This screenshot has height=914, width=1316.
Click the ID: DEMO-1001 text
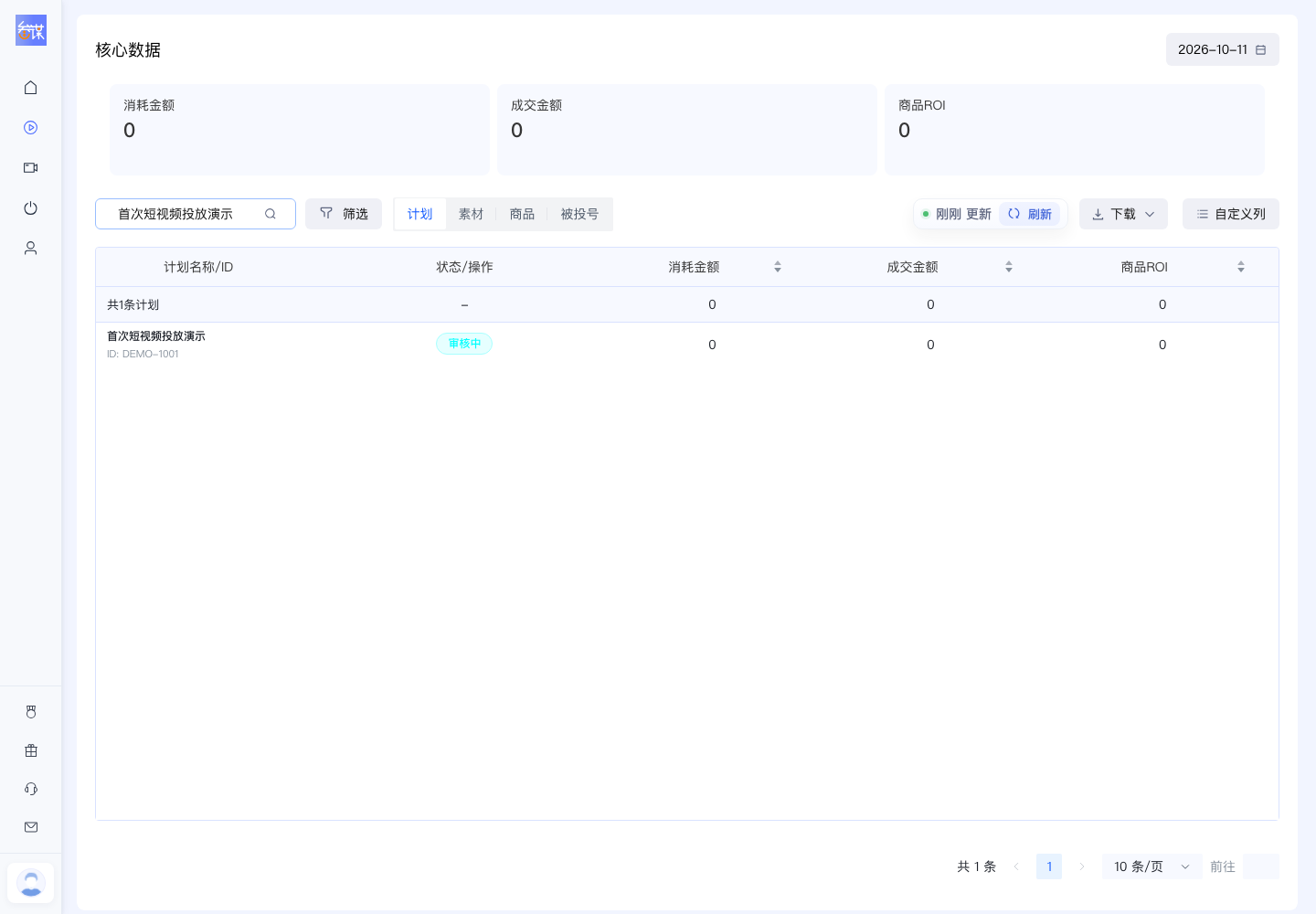143,355
